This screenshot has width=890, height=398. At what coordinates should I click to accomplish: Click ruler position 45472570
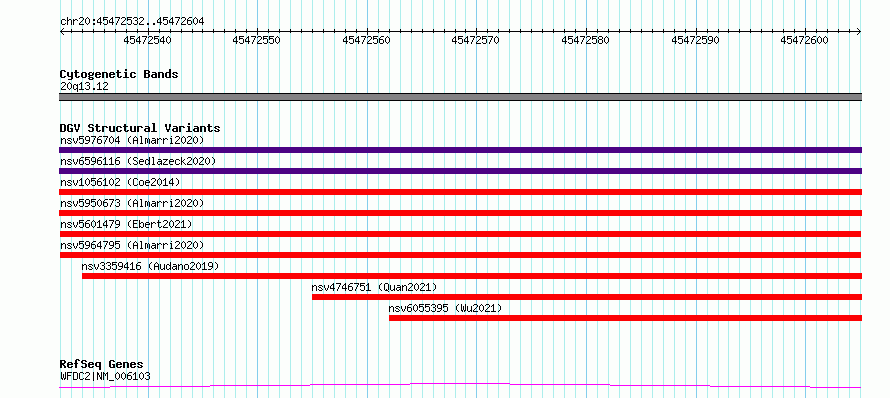[x=476, y=40]
